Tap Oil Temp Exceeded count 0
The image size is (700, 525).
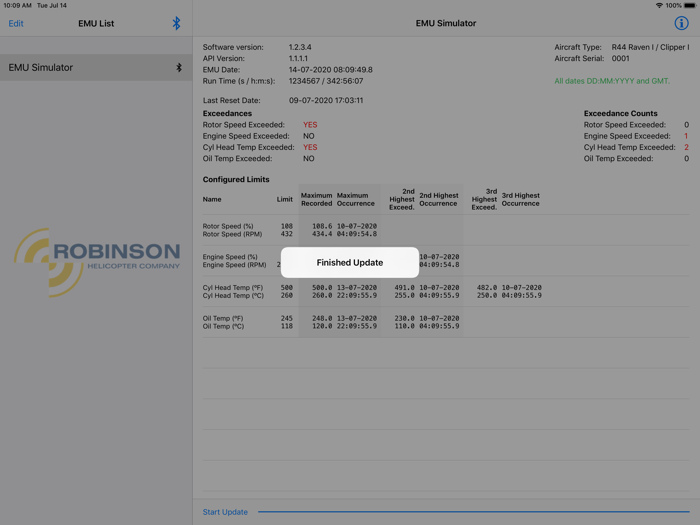(x=687, y=158)
